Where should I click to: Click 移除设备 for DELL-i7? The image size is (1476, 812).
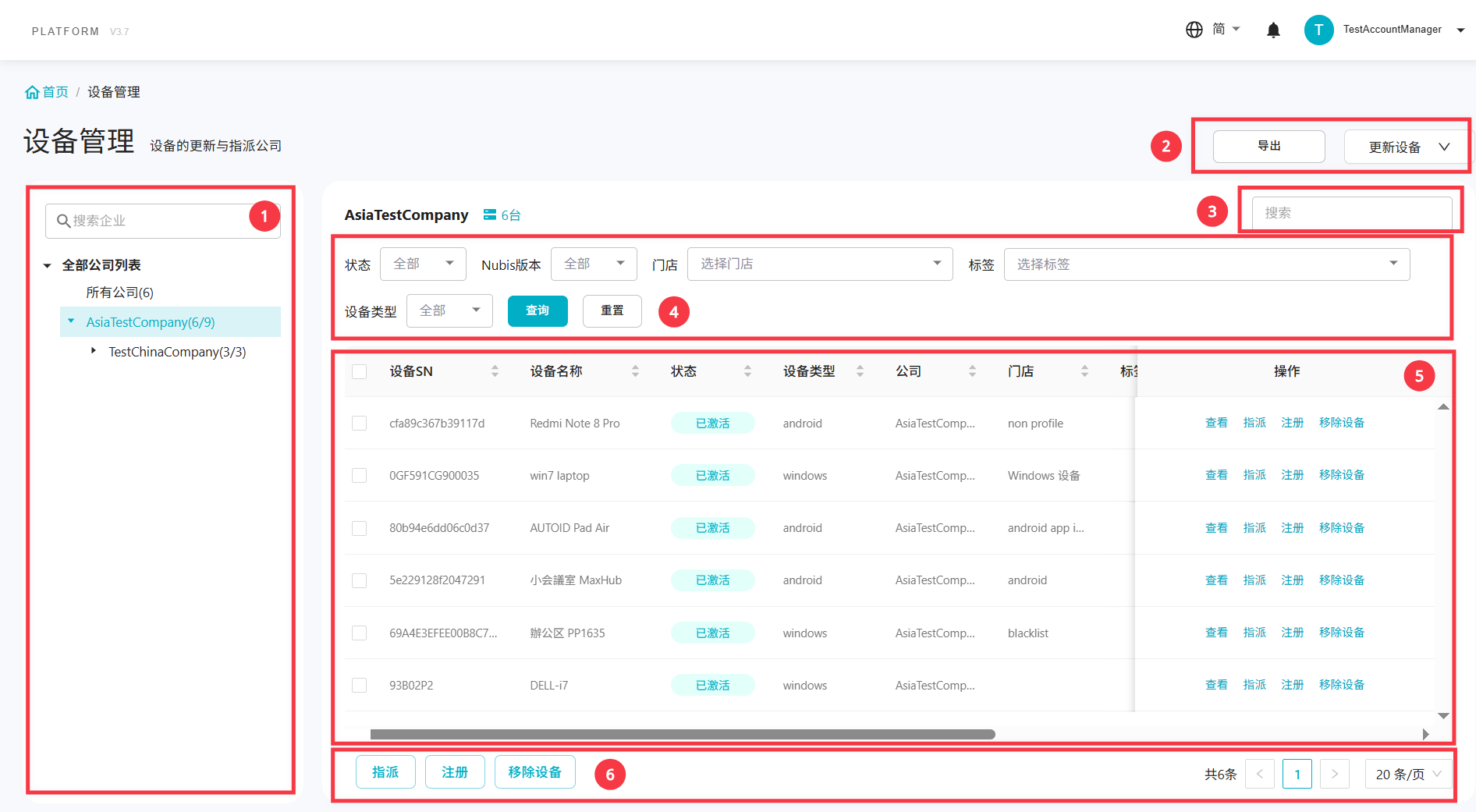[1342, 685]
